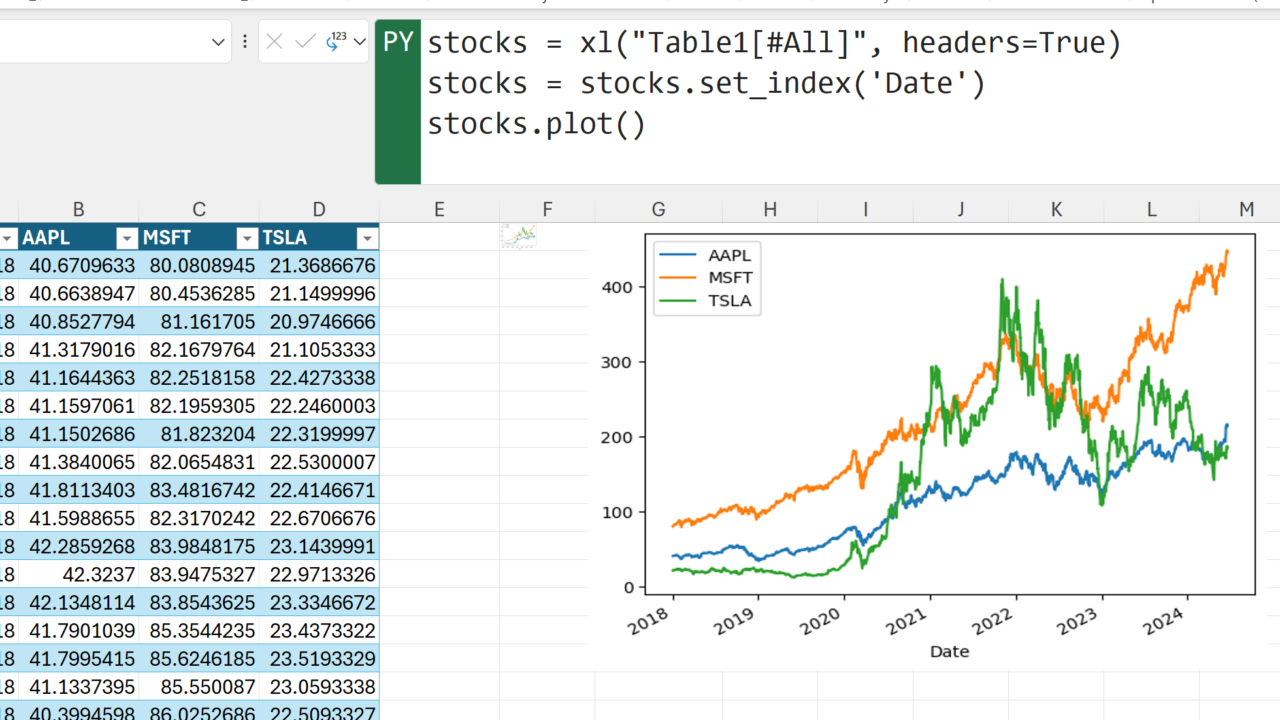The image size is (1280, 720).
Task: Click the green PY badge
Action: tap(398, 42)
